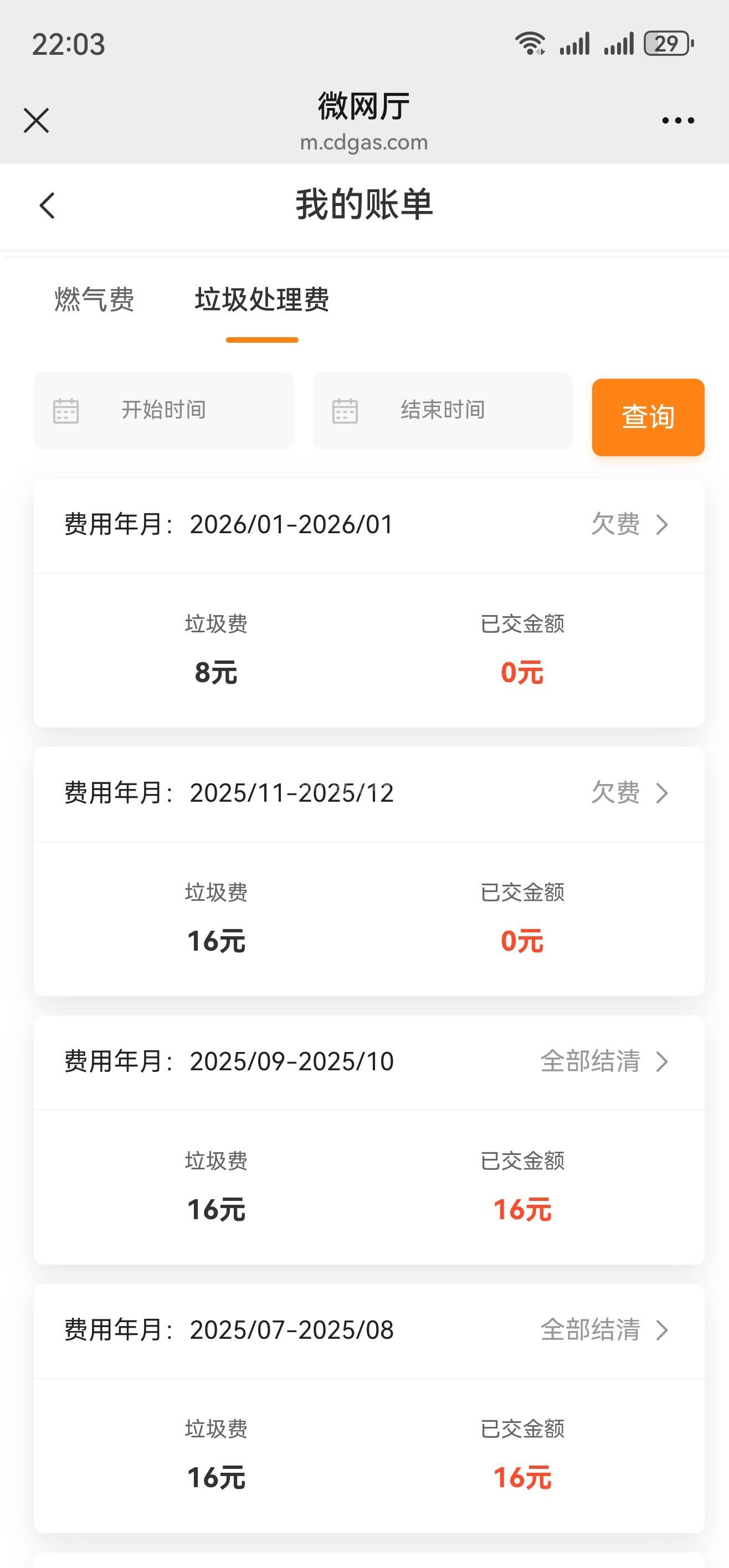Click the start time calendar icon
The height and width of the screenshot is (1568, 729).
click(x=66, y=411)
